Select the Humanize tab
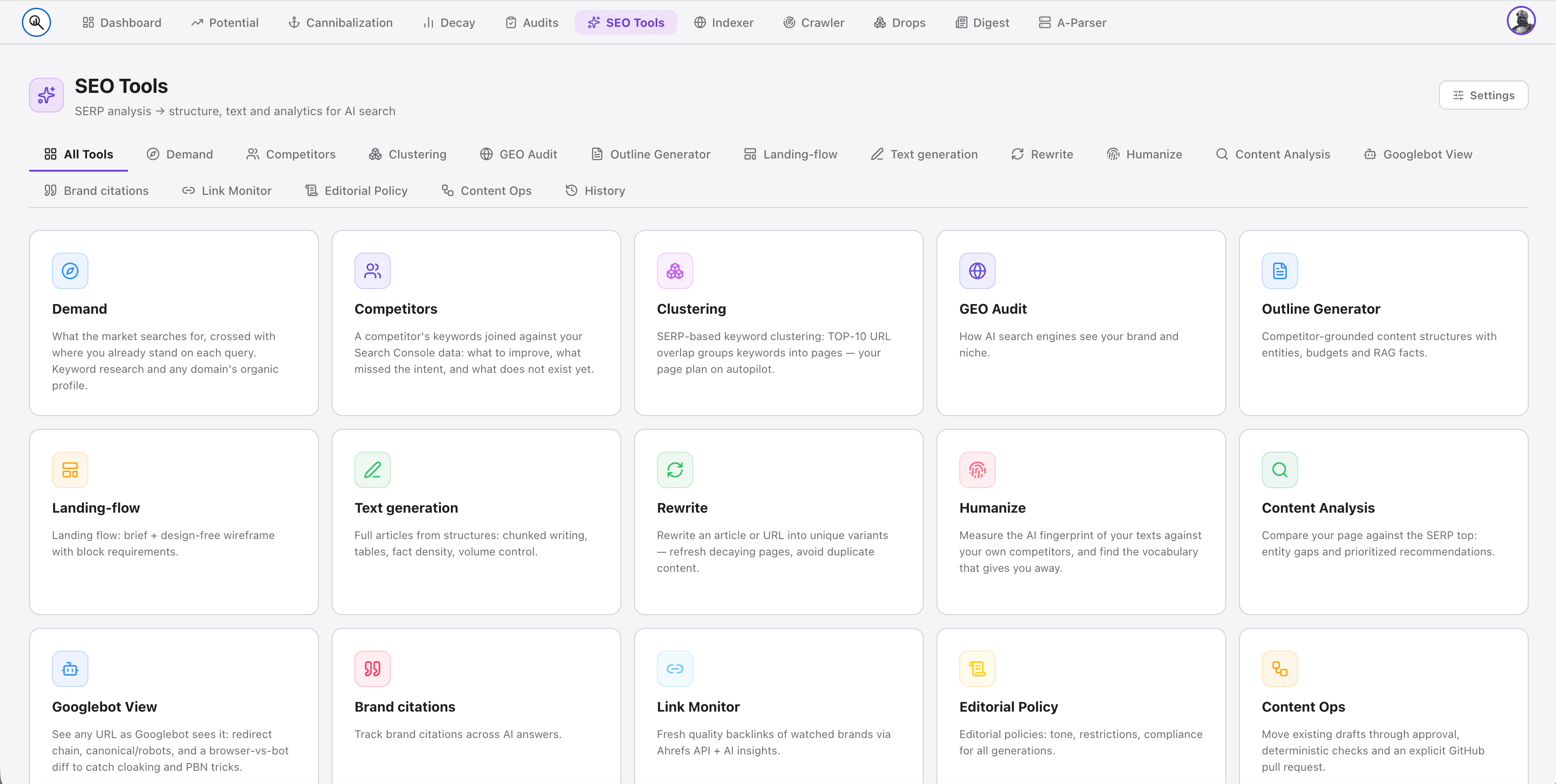The image size is (1556, 784). pos(1144,154)
